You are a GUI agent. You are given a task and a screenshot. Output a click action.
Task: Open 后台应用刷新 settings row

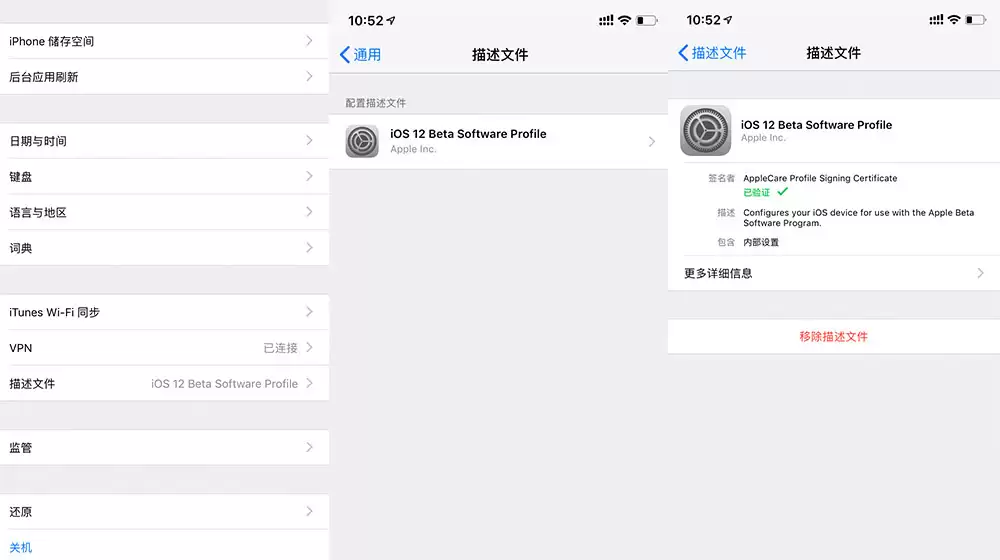point(164,77)
